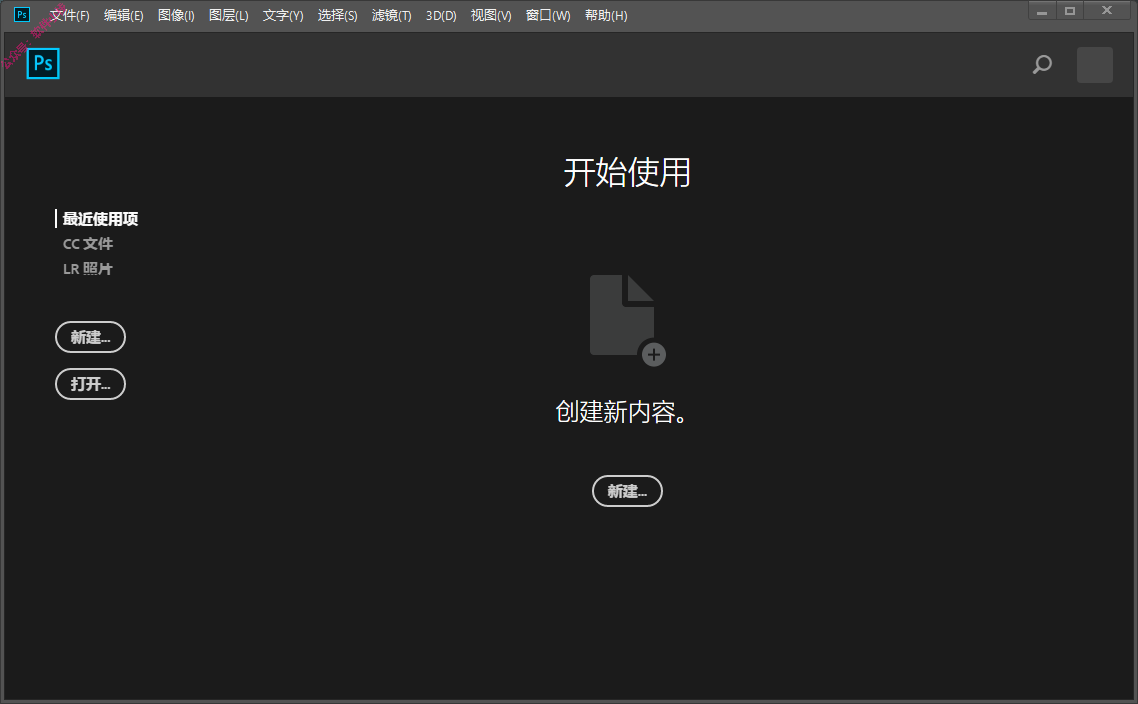
Task: Minimize the Photoshop window
Action: (1042, 11)
